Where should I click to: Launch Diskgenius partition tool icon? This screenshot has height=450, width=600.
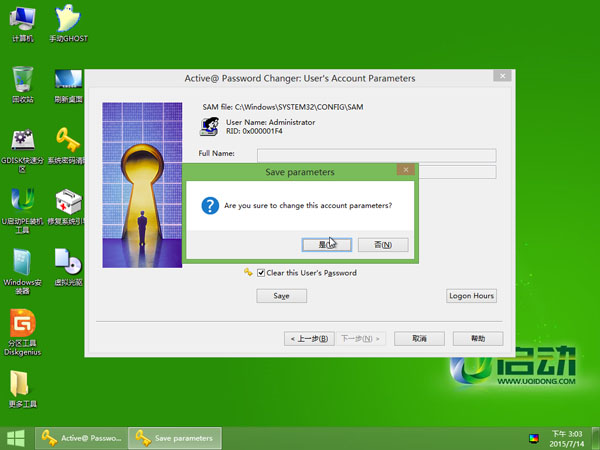click(x=23, y=332)
